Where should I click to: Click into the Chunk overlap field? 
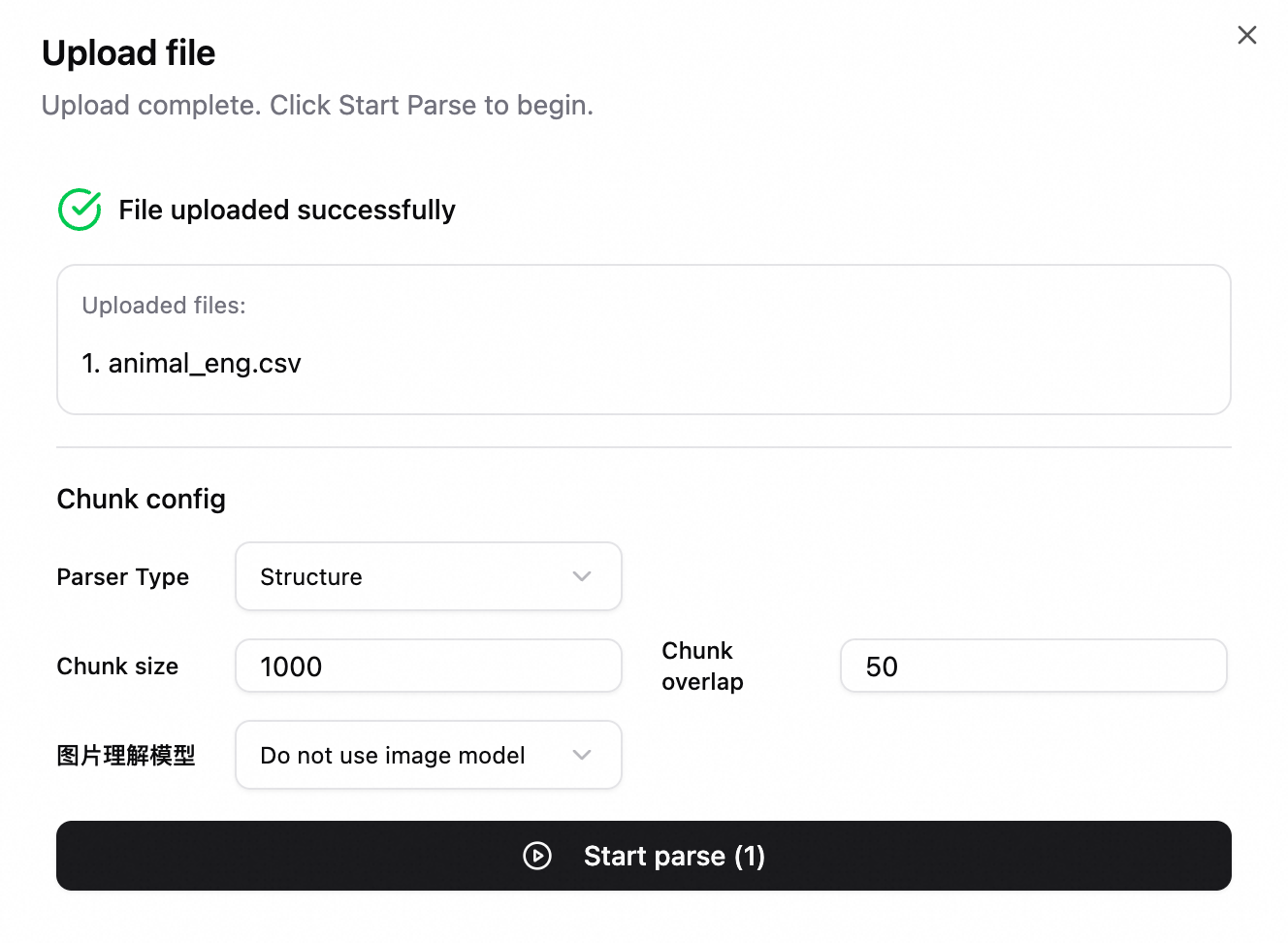tap(1033, 667)
